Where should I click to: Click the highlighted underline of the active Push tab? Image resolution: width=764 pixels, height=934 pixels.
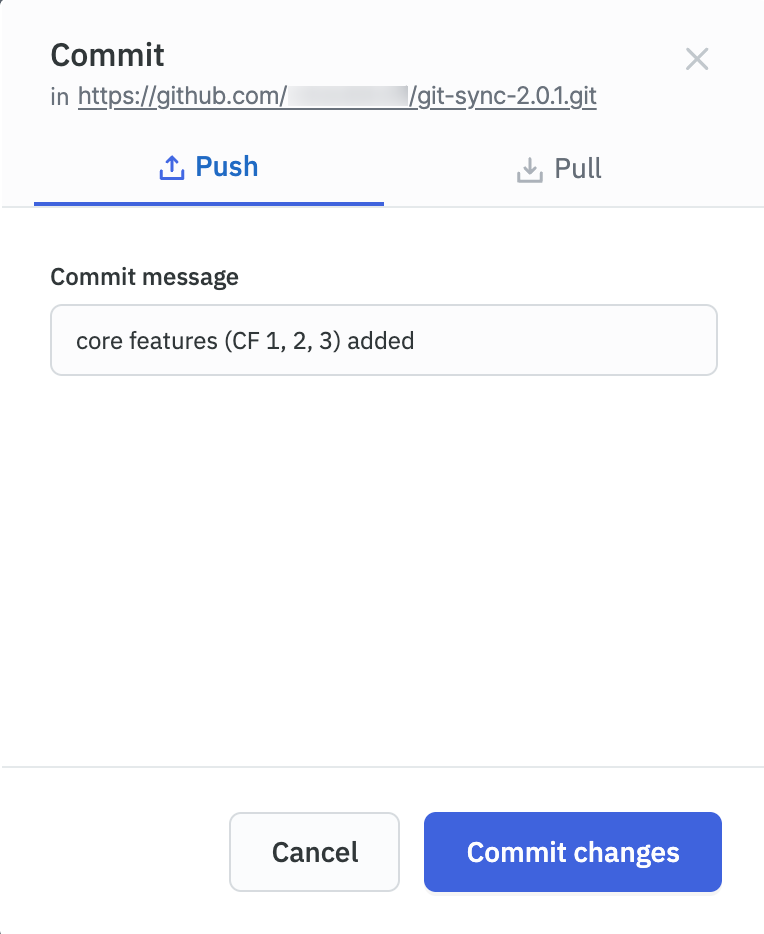click(x=209, y=203)
